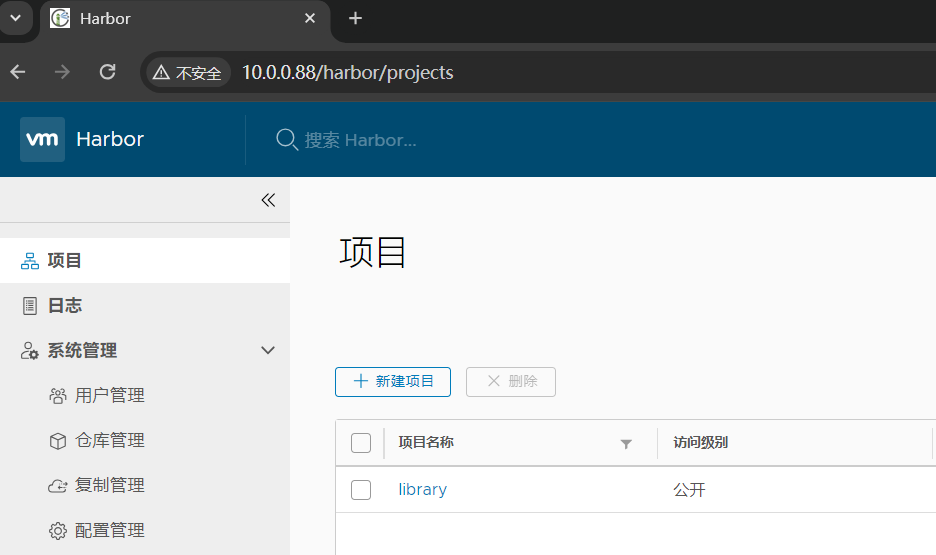
Task: Open a new browser tab
Action: (x=355, y=18)
